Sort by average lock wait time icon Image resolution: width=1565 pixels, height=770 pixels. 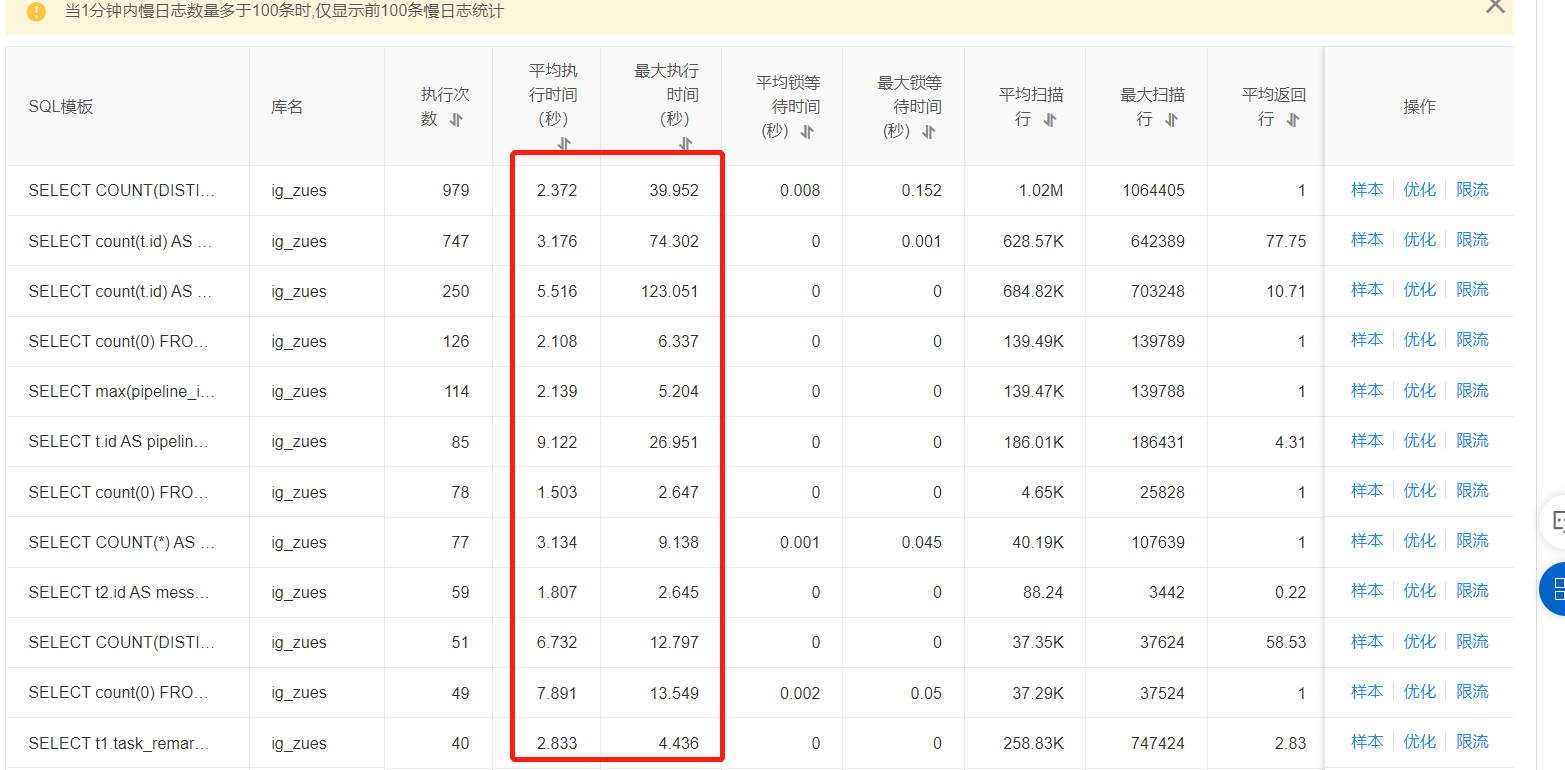pyautogui.click(x=808, y=132)
